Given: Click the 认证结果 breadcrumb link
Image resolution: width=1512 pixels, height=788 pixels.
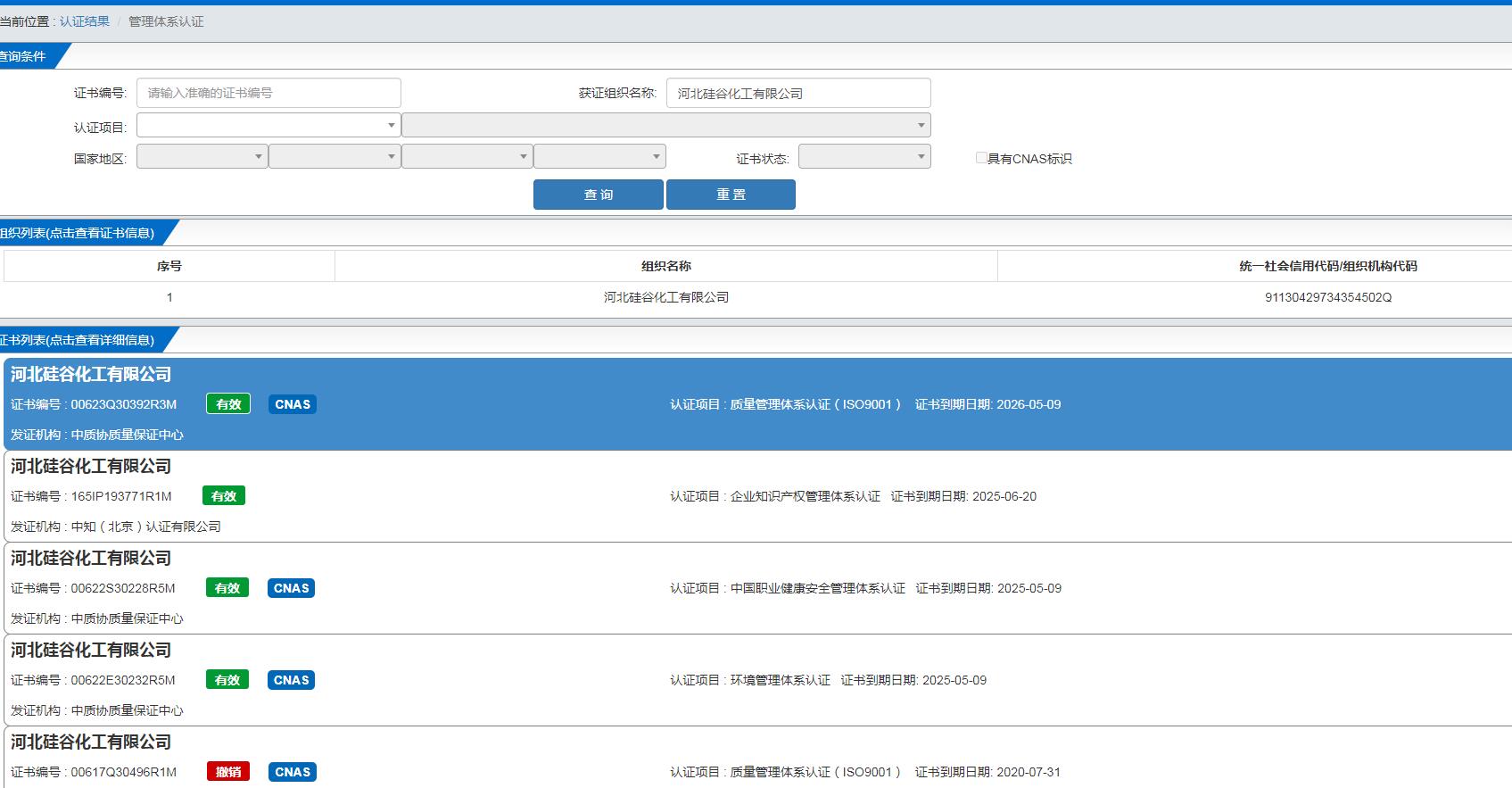Looking at the screenshot, I should click(85, 21).
